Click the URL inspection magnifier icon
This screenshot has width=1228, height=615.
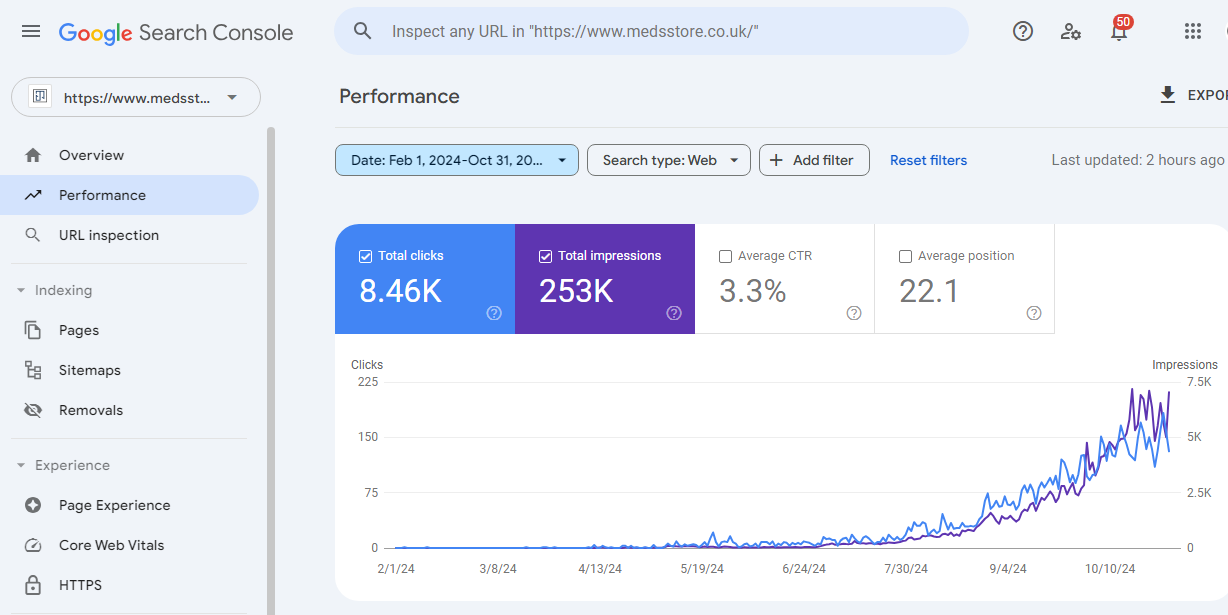pyautogui.click(x=33, y=235)
